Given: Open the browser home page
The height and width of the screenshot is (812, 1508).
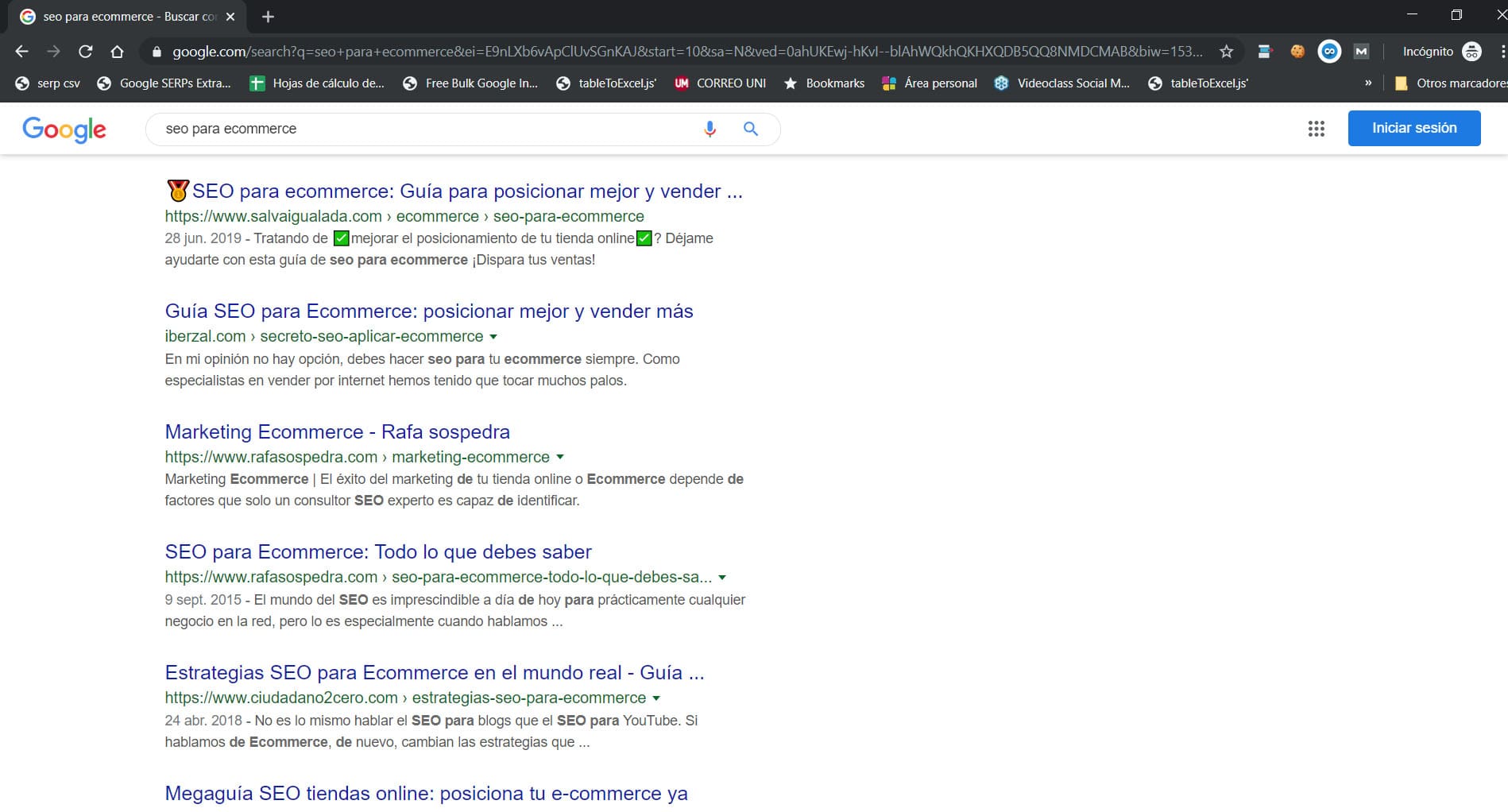Looking at the screenshot, I should tap(117, 52).
